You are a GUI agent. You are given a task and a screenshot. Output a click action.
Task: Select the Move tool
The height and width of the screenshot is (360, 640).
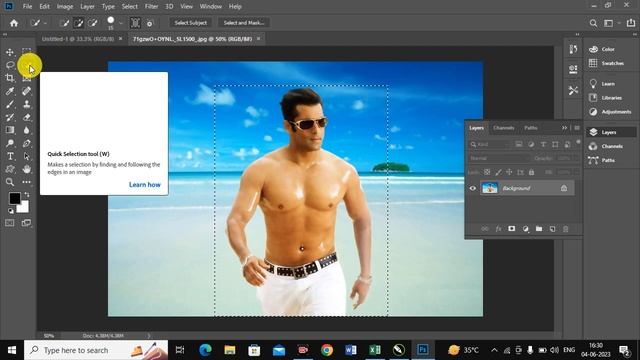[x=10, y=52]
